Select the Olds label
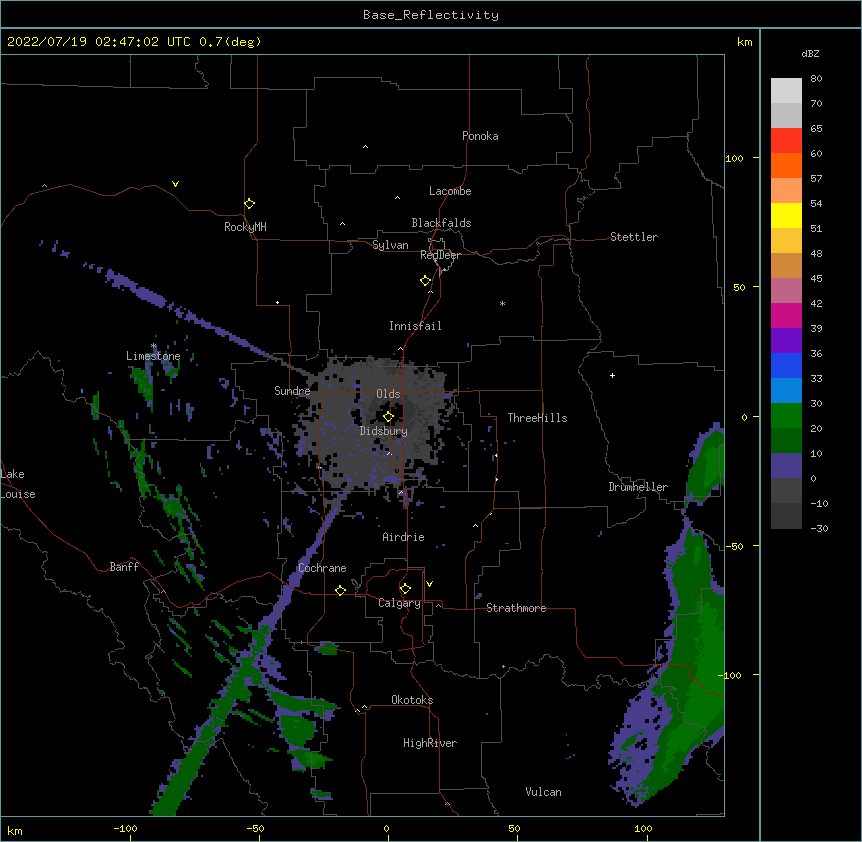Screen dimensions: 862x842 point(388,394)
